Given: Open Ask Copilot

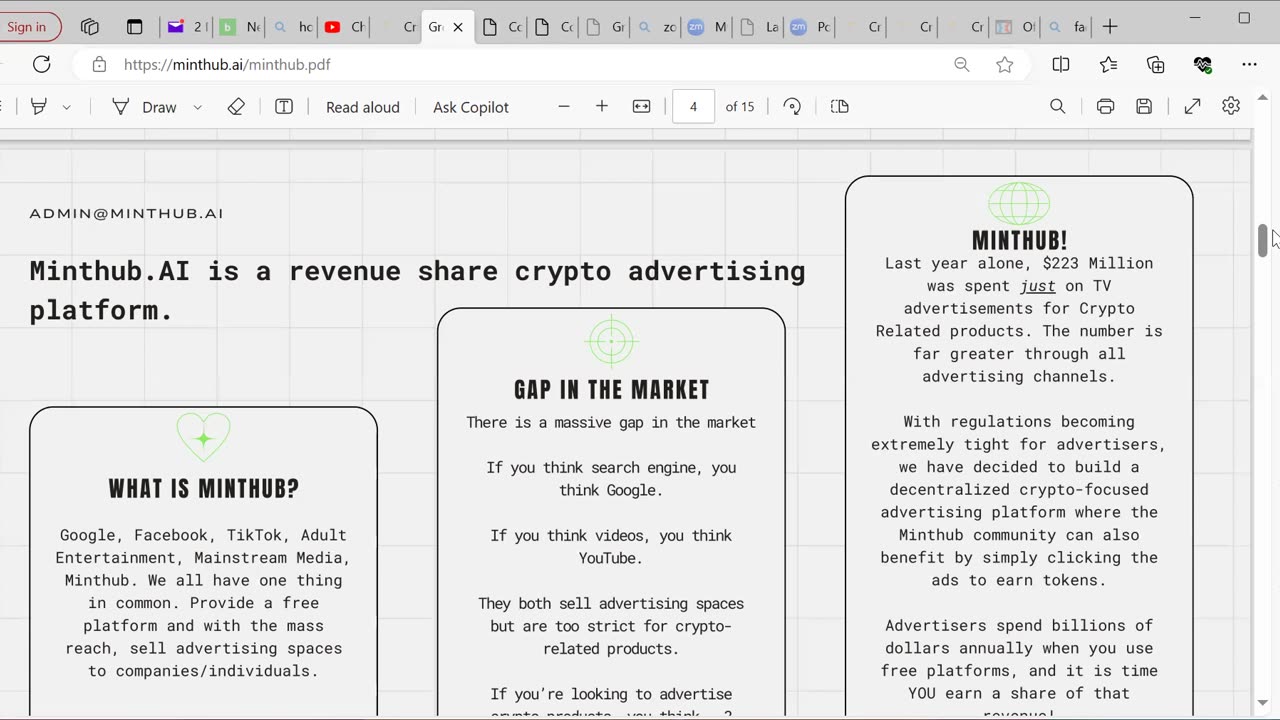Looking at the screenshot, I should tap(471, 107).
